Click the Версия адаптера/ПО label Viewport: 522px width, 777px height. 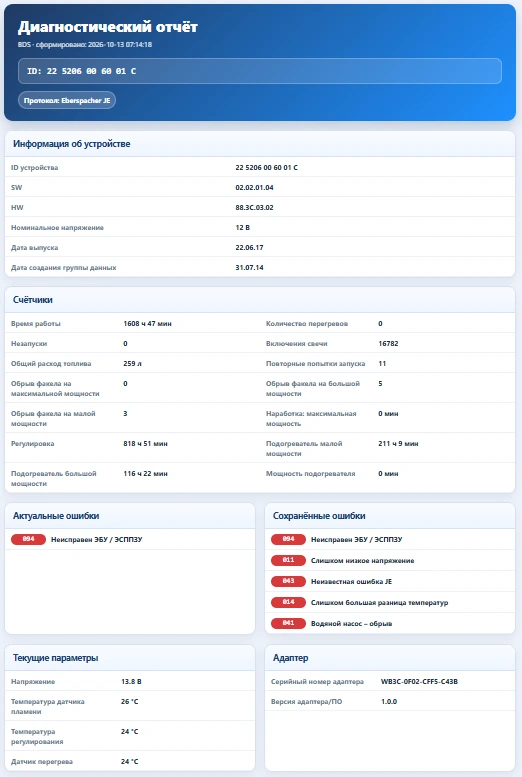[306, 702]
